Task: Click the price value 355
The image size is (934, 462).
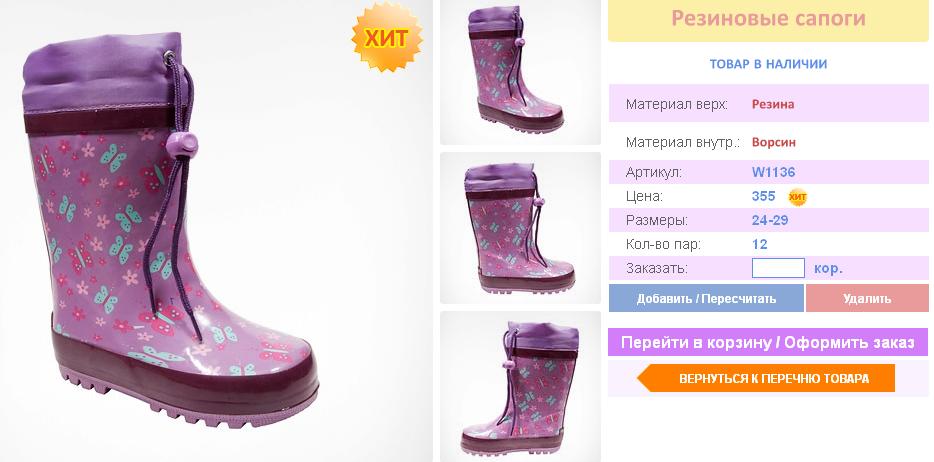Action: click(x=763, y=196)
